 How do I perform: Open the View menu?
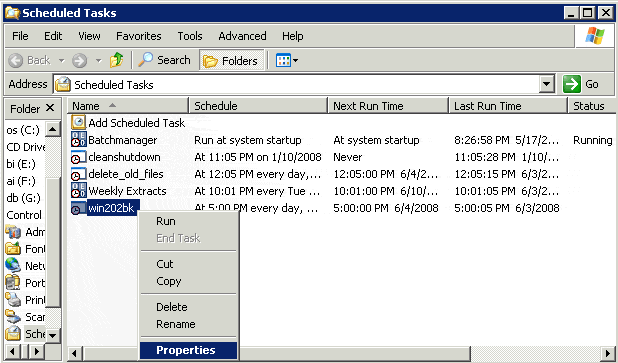pos(89,36)
